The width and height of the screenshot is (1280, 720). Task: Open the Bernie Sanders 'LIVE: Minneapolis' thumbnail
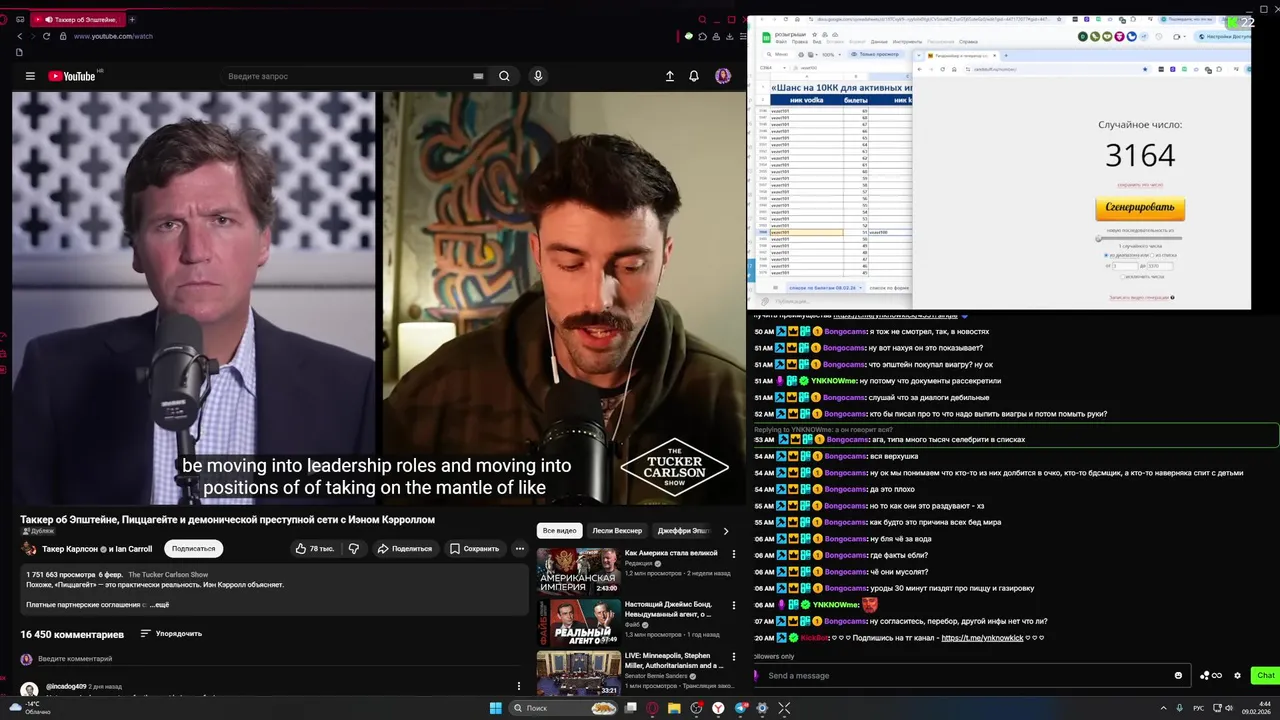coord(578,674)
